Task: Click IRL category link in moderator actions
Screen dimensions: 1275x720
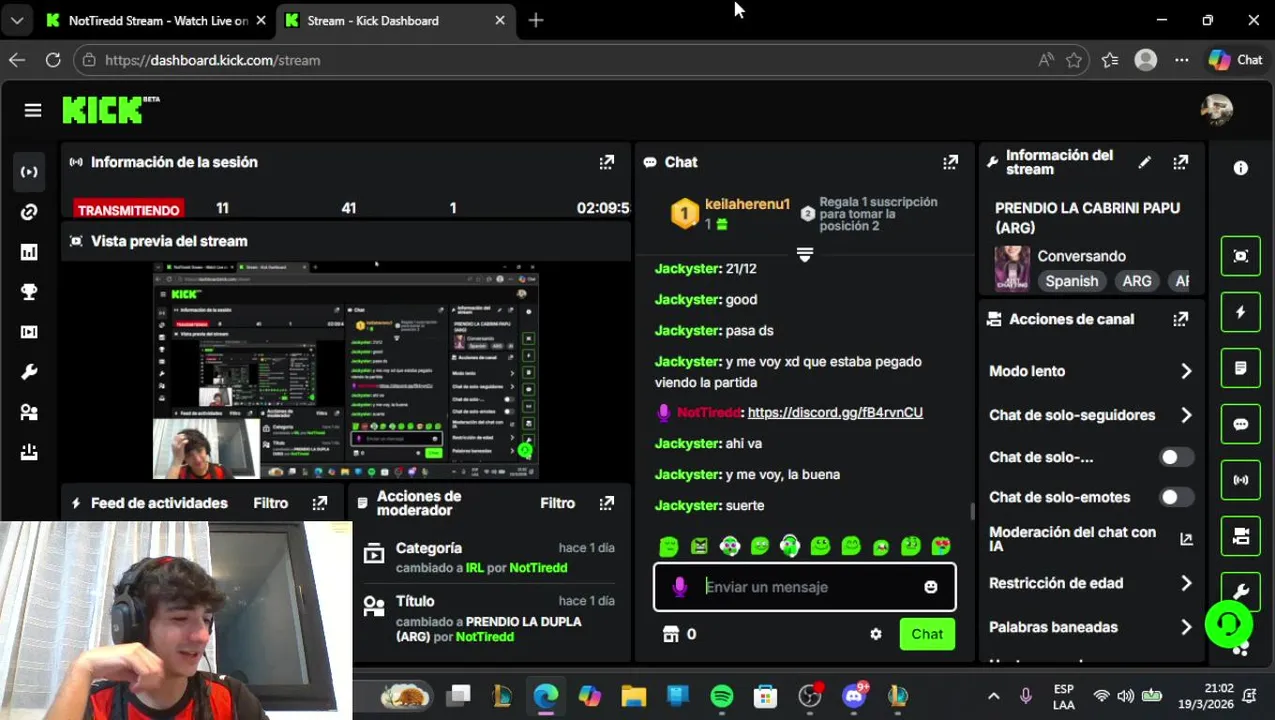Action: (x=474, y=568)
